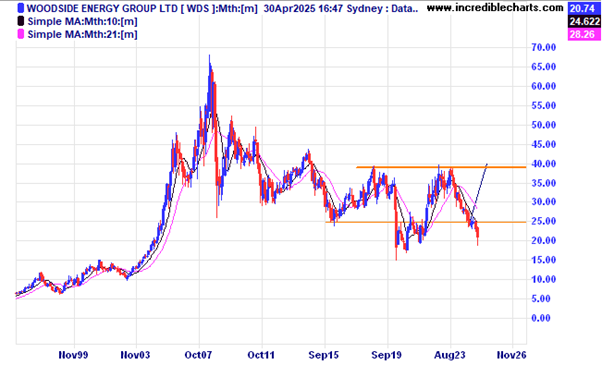This screenshot has width=602, height=365.
Task: Click the Simple MA:Mth:10:[m] legend label
Action: (82, 21)
